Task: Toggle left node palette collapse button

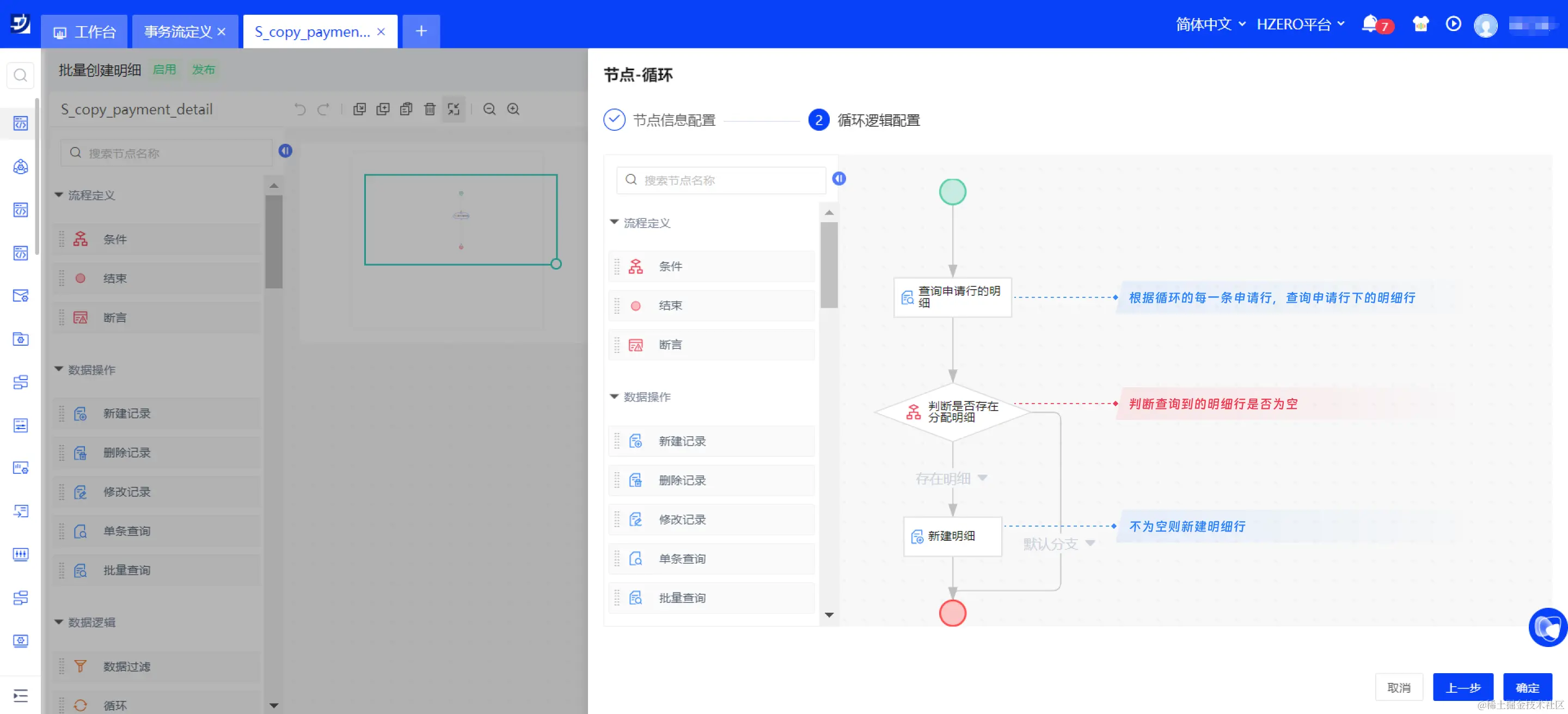Action: 285,150
